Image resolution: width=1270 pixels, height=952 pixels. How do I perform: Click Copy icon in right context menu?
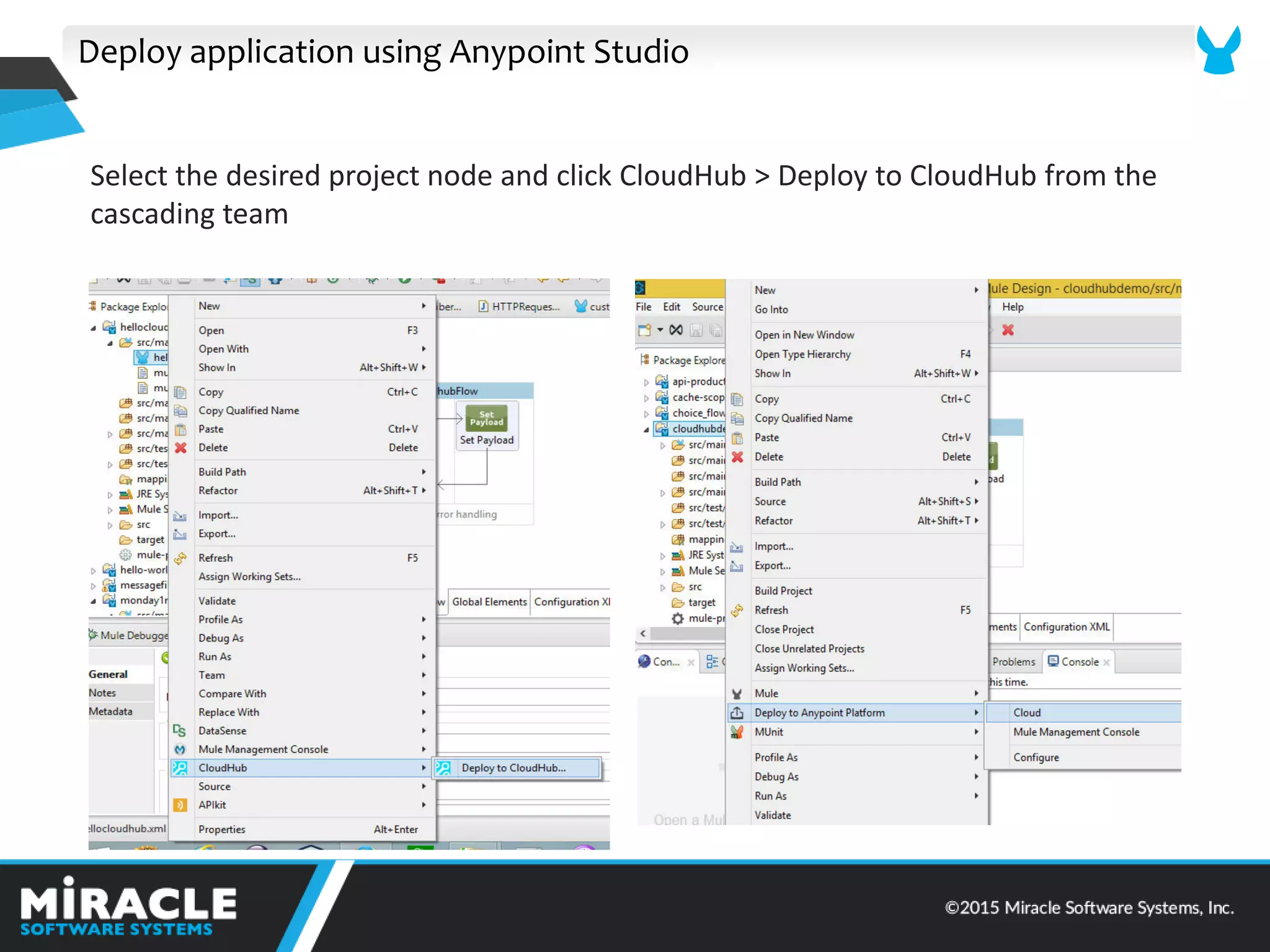click(x=737, y=399)
